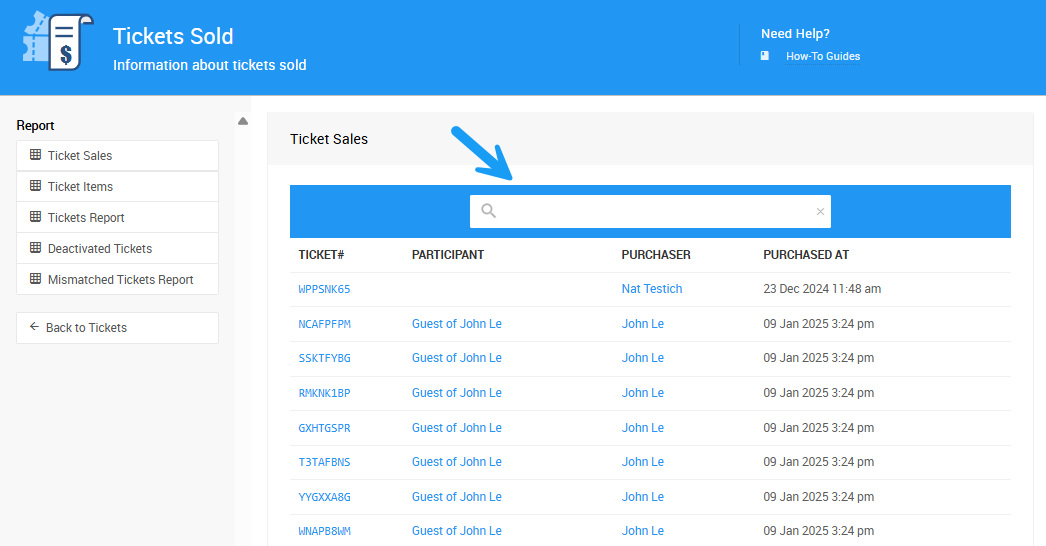The image size is (1046, 546).
Task: Open the Mismatched Tickets Report item
Action: tap(120, 280)
